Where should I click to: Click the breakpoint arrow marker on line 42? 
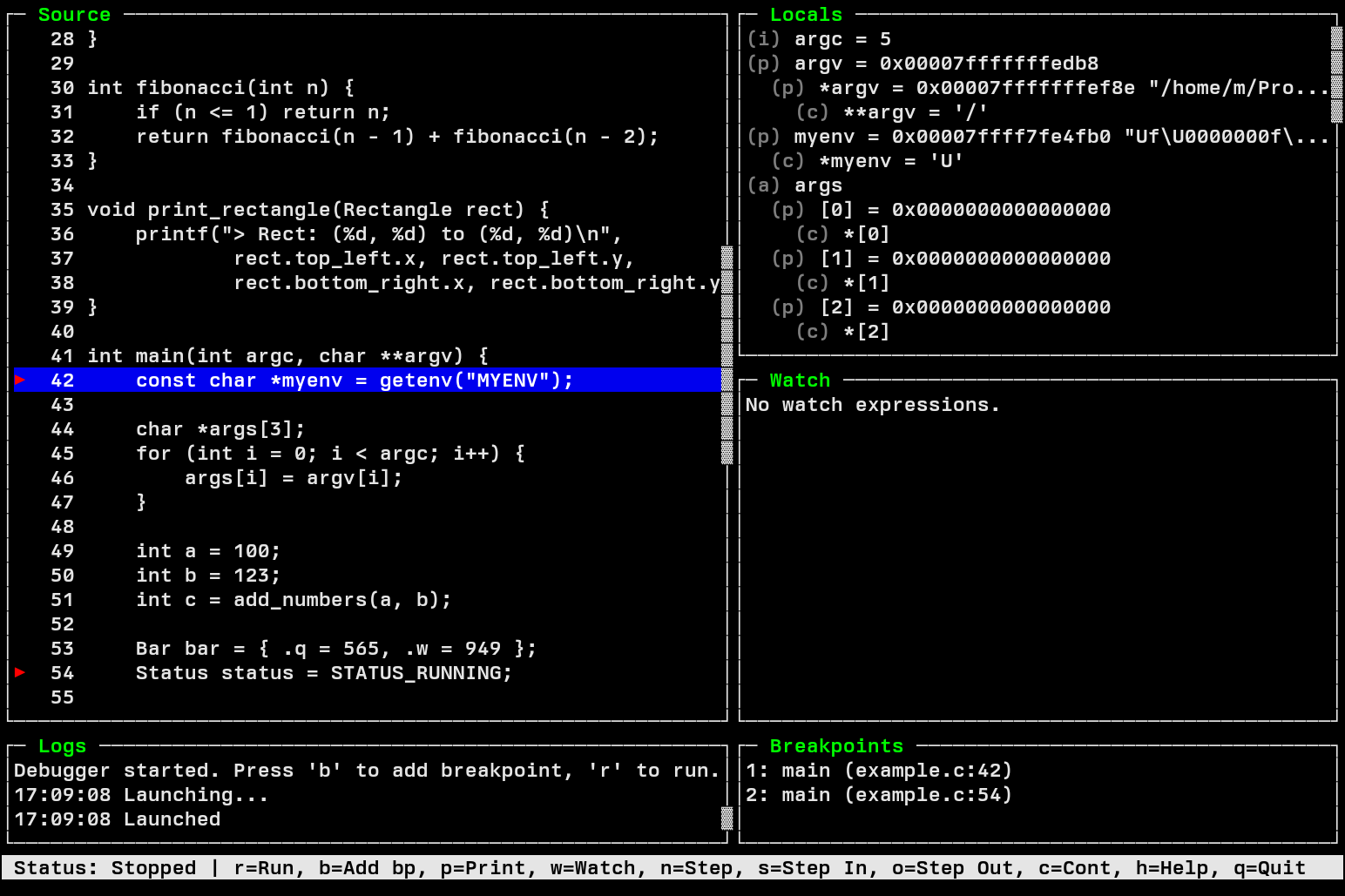point(20,380)
